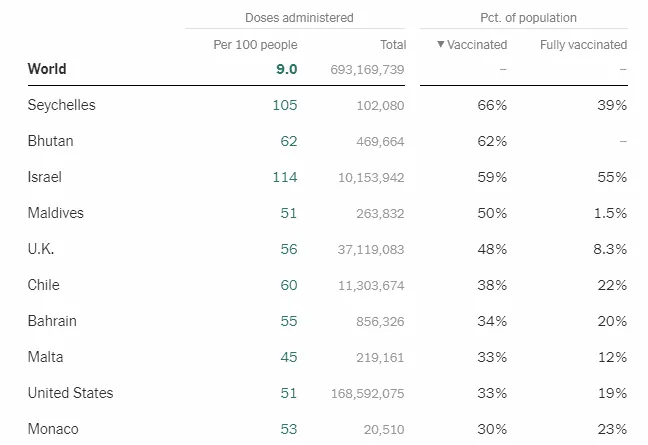This screenshot has height=445, width=648.
Task: Select United States in the table
Action: pos(70,393)
